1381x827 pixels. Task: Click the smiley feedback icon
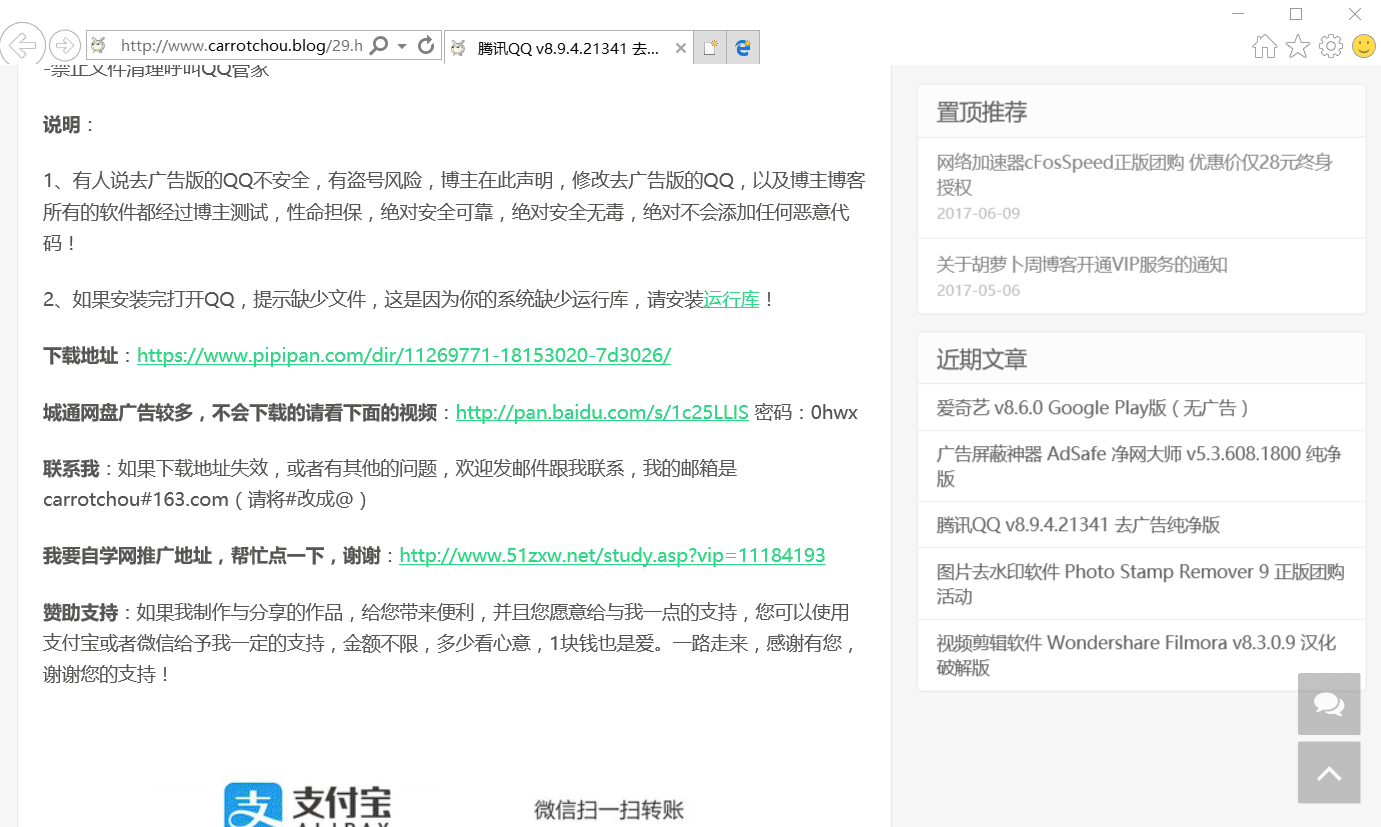click(1364, 45)
